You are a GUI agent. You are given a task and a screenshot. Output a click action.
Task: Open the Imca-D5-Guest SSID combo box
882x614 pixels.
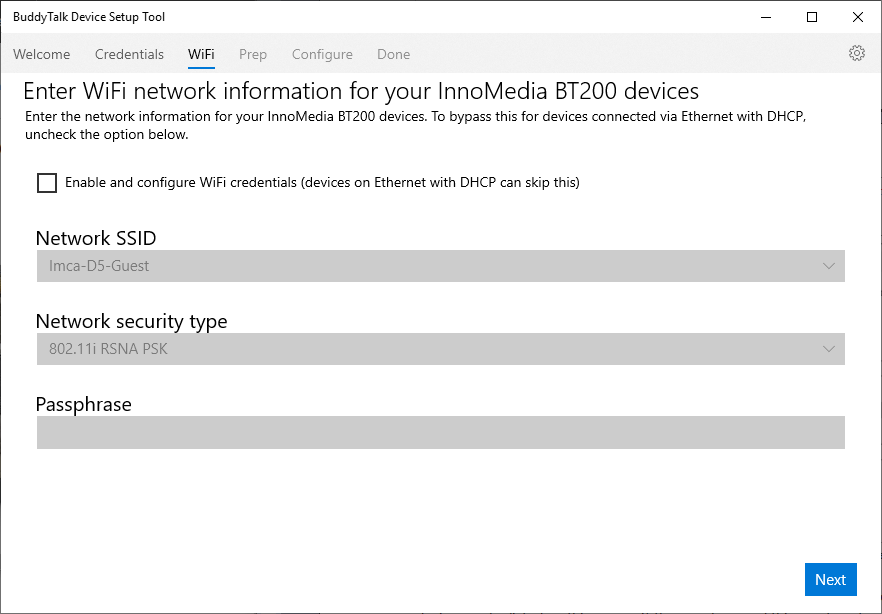point(440,266)
